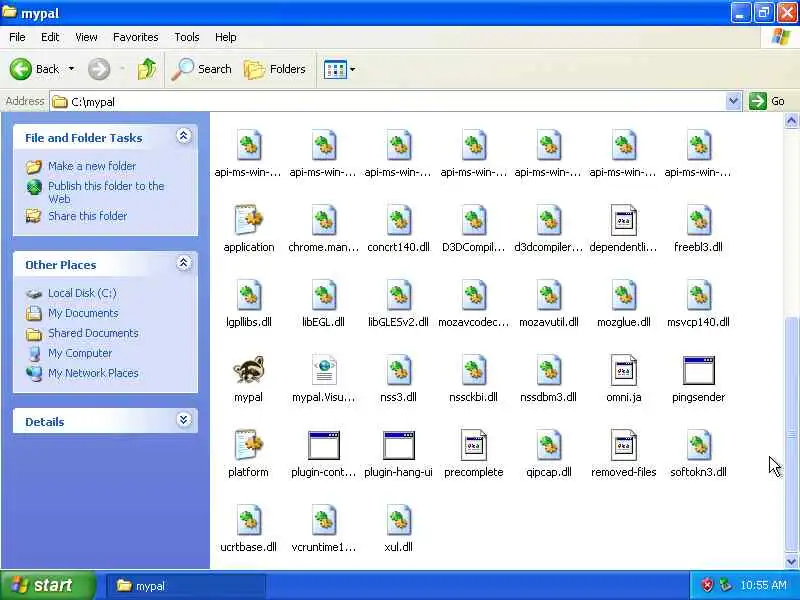
Task: Click the Back button
Action: pos(35,69)
